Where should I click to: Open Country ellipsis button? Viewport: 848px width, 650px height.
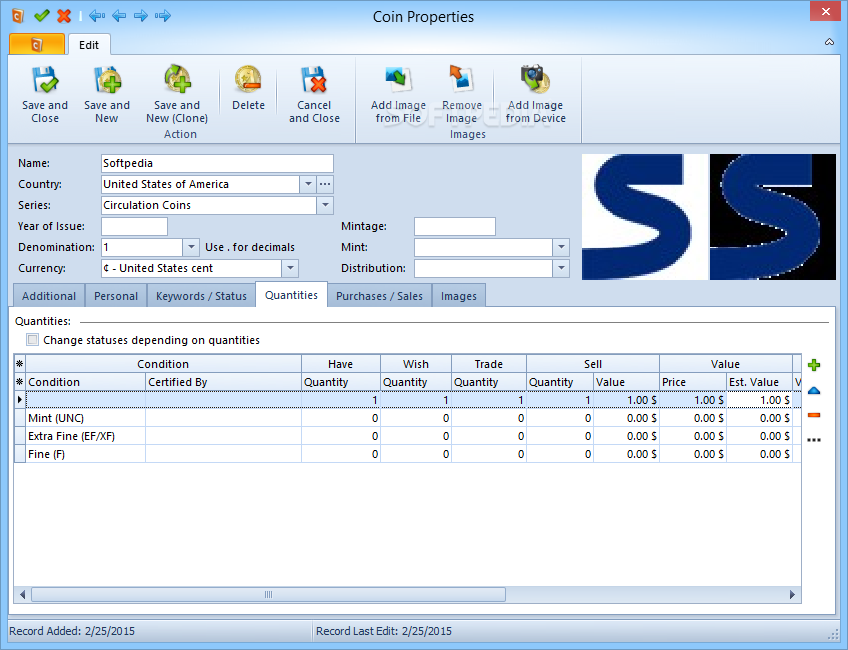(x=324, y=184)
